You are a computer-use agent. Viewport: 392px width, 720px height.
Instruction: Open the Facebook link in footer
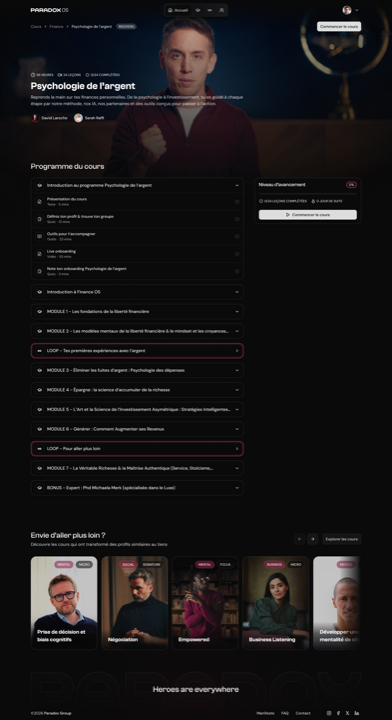pos(338,713)
